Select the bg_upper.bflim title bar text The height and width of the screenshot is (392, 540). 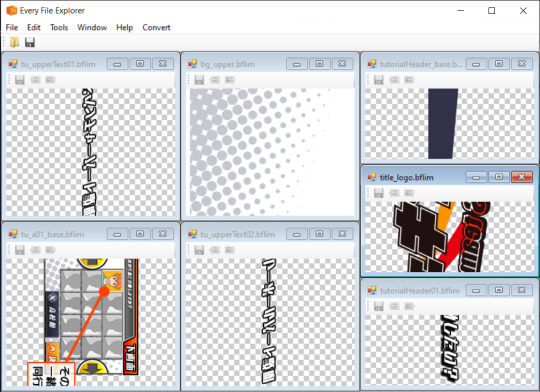point(227,64)
